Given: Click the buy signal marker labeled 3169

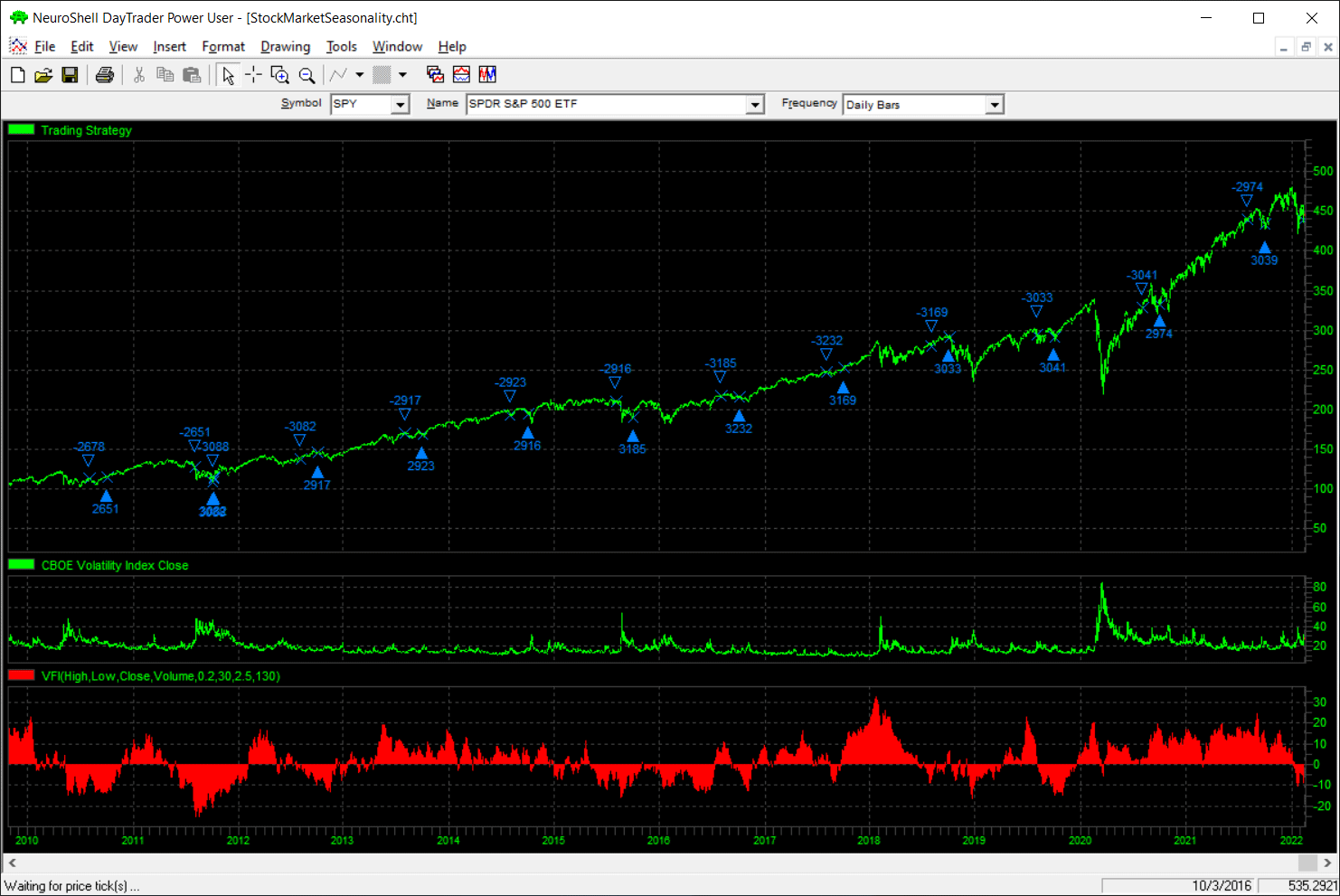Looking at the screenshot, I should (x=843, y=387).
